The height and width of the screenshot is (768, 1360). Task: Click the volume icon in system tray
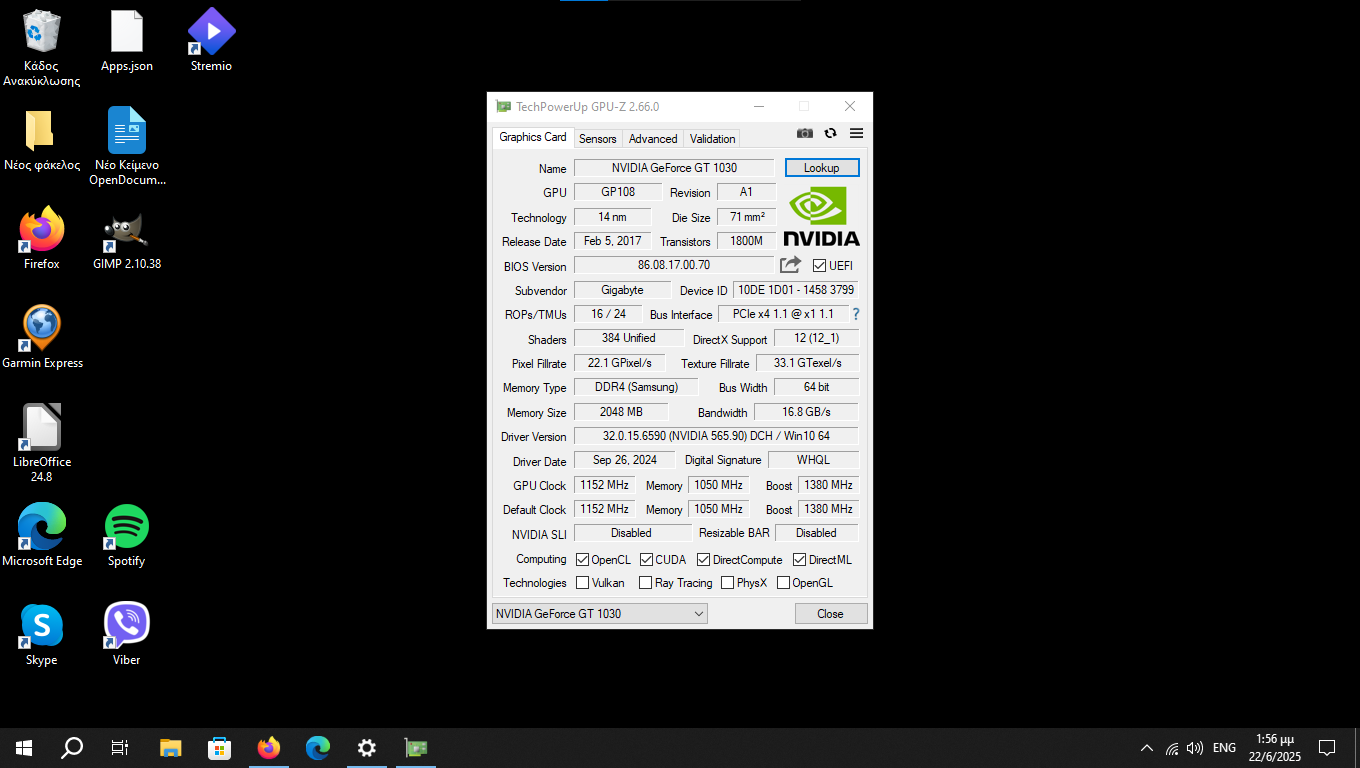(x=1195, y=748)
